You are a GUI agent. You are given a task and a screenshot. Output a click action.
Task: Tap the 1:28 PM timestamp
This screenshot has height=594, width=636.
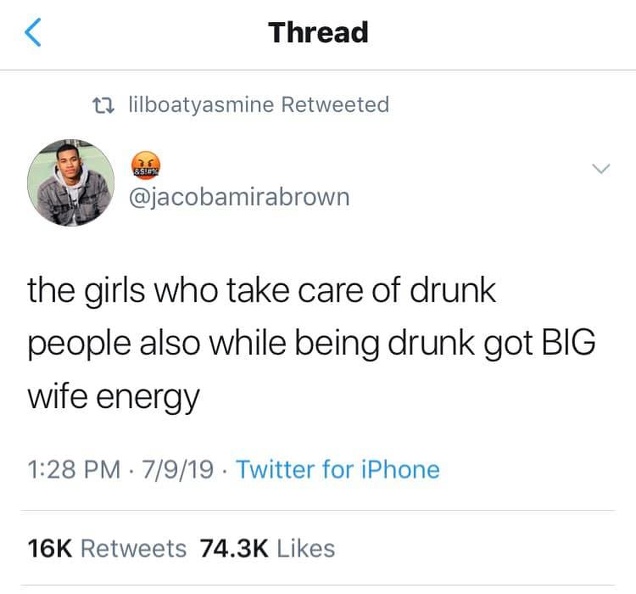(74, 470)
